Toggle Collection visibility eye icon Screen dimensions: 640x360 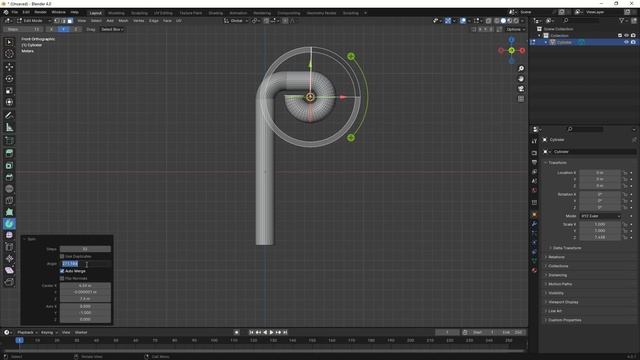626,36
